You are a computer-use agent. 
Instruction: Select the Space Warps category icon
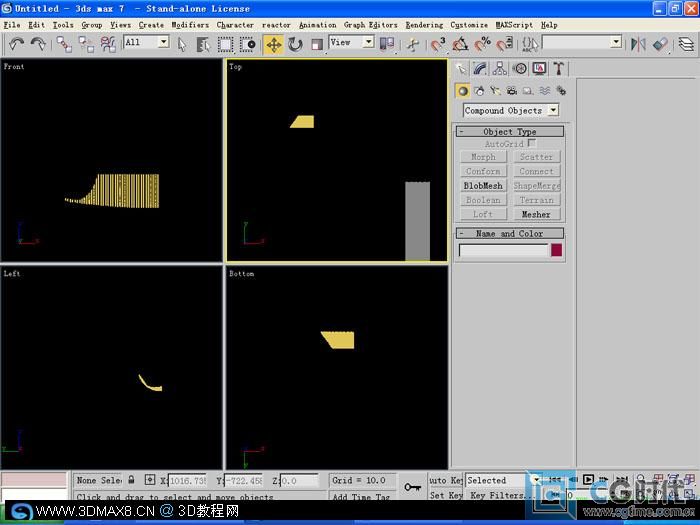click(544, 91)
